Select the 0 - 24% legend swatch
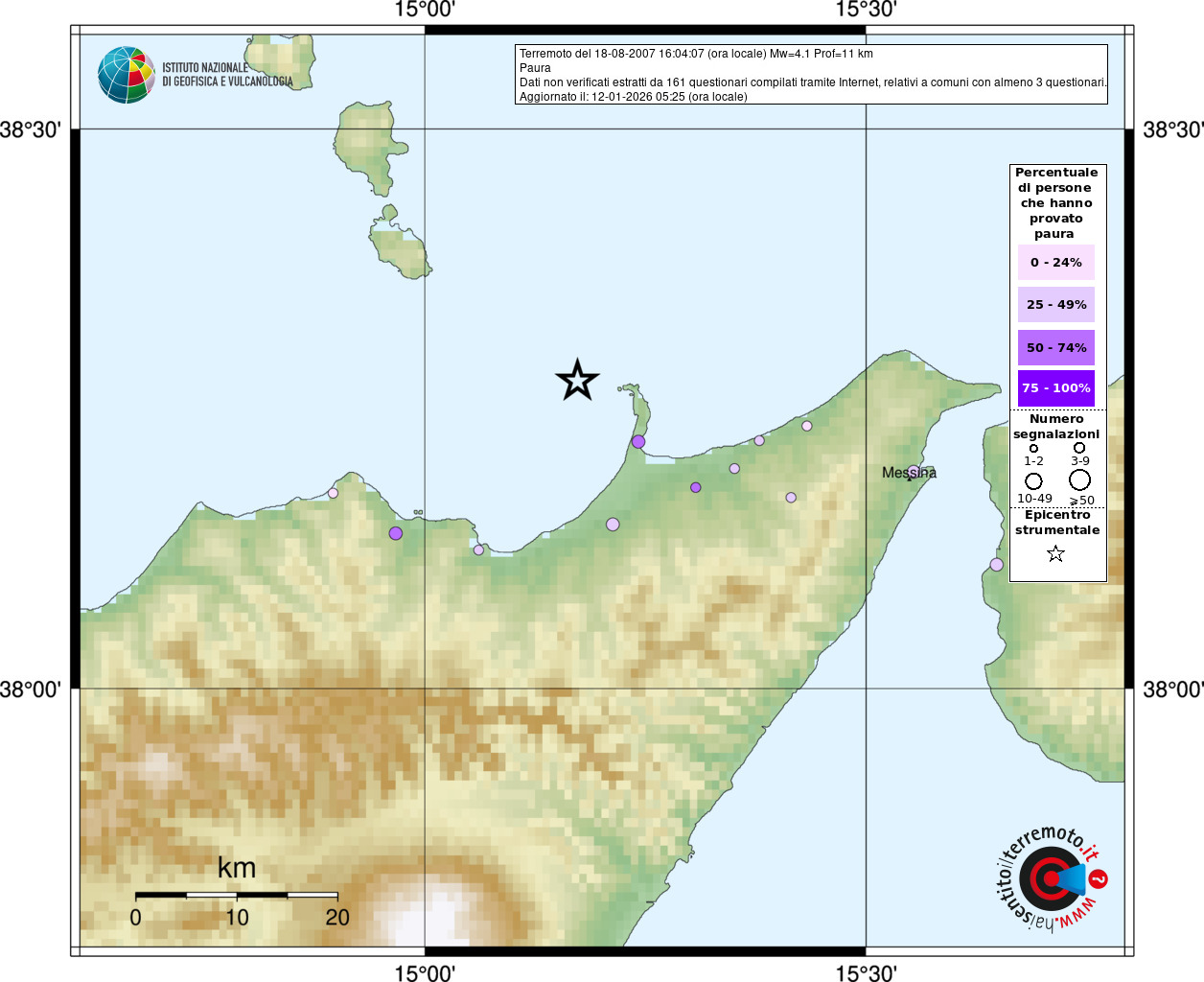Screen dimensions: 1204x982 (1055, 262)
